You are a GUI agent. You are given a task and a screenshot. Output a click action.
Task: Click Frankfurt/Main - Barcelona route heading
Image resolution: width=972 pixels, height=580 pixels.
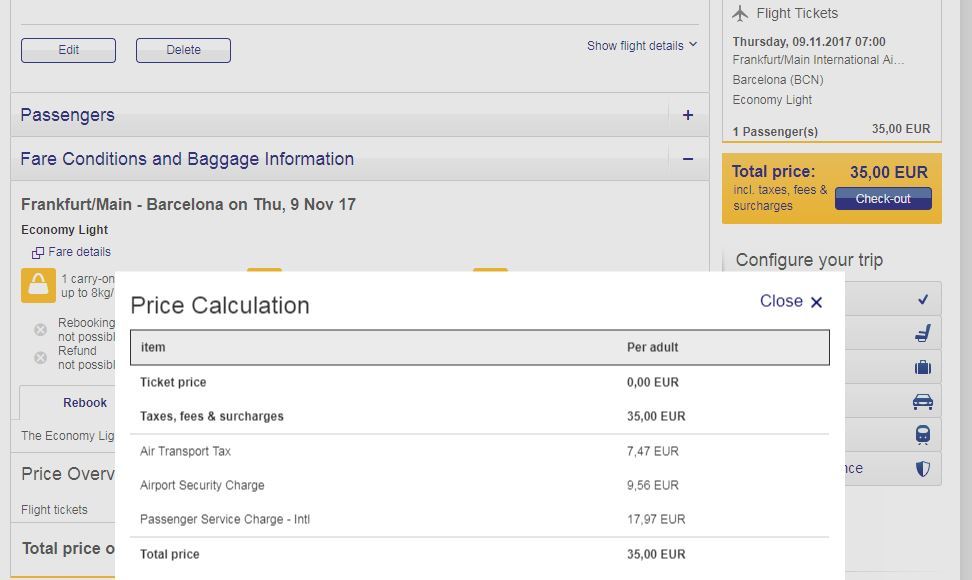188,204
